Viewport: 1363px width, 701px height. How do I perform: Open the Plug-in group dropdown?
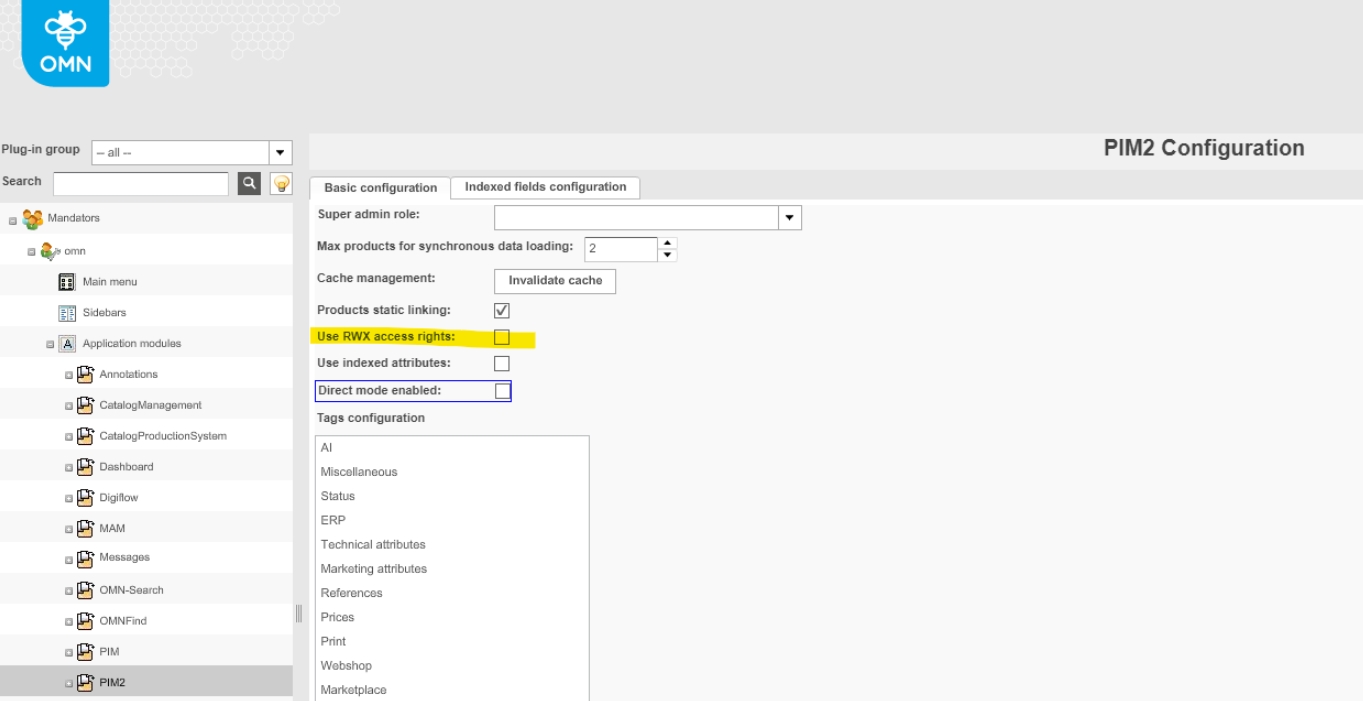[281, 153]
